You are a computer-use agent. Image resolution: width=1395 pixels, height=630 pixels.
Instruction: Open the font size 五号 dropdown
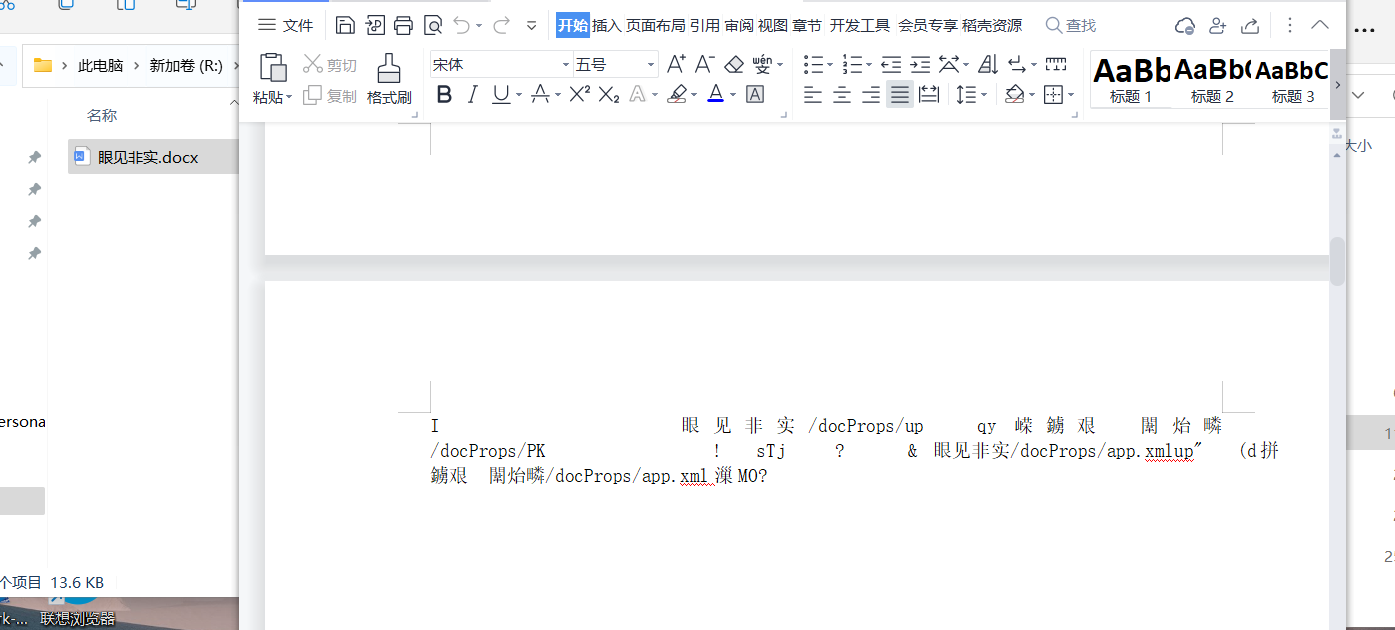(x=650, y=64)
